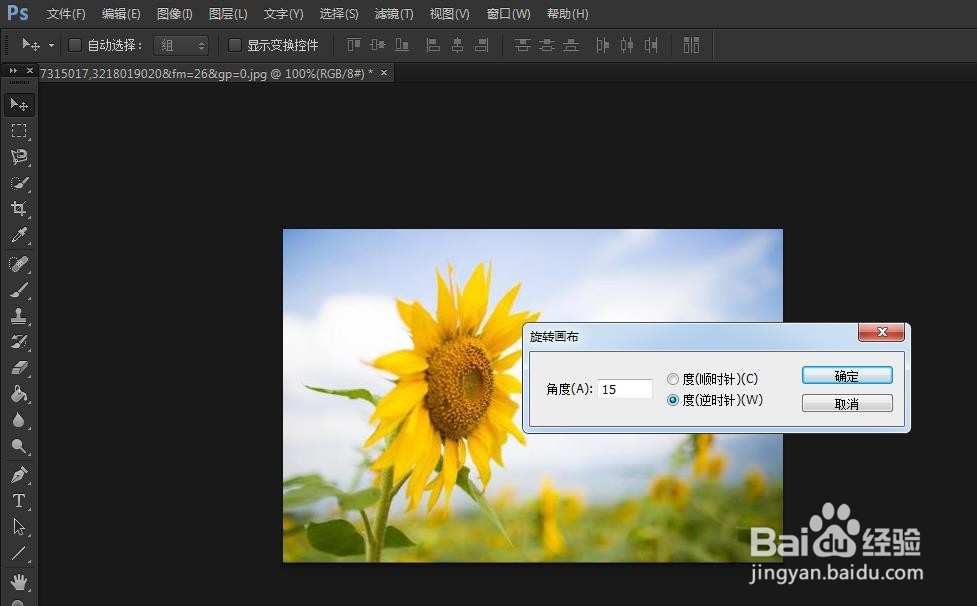Select the 度(顺时针) radio button
Screen dimensions: 977x606
(673, 378)
